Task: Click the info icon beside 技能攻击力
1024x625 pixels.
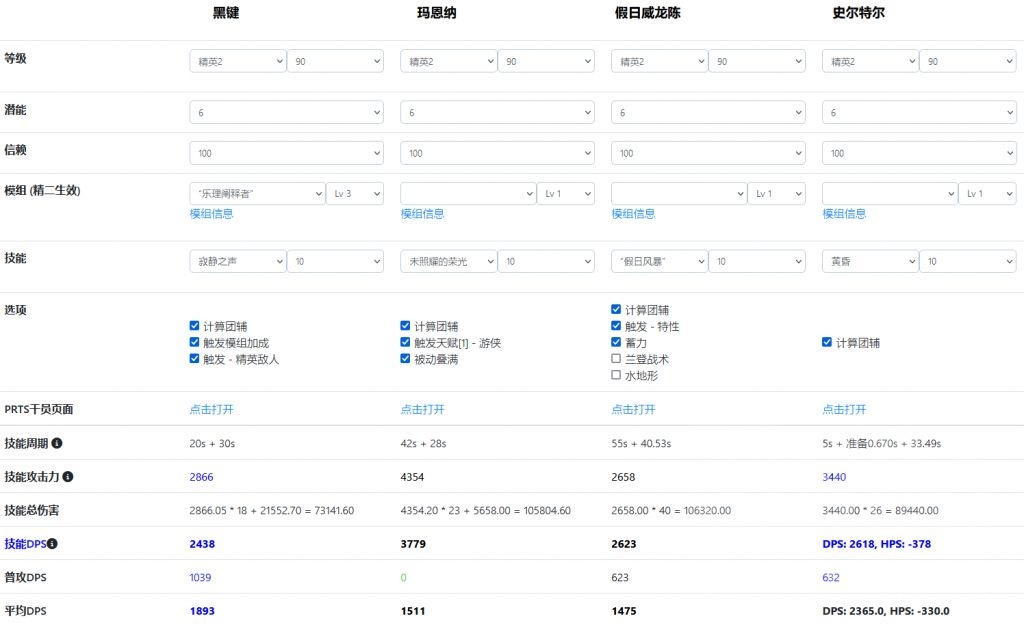Action: click(x=69, y=477)
